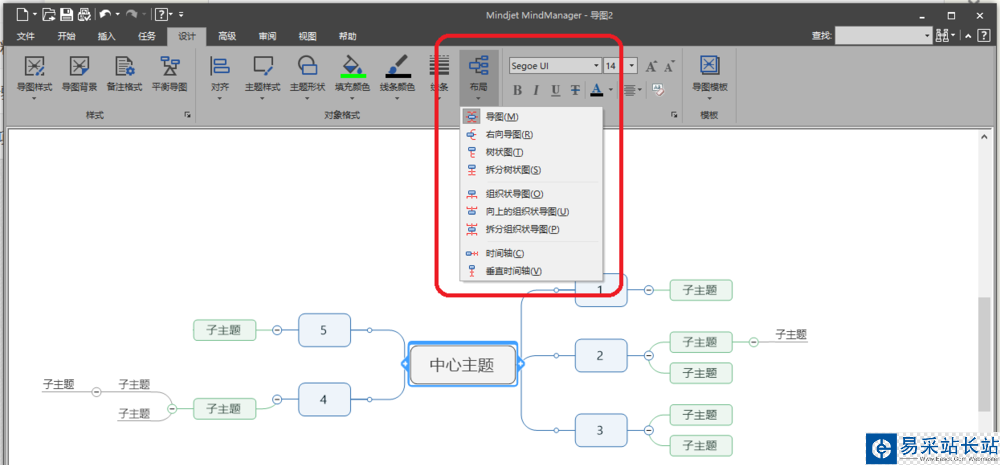Choose 组织状导图(O) layout option
The width and height of the screenshot is (1000, 465).
coord(531,194)
